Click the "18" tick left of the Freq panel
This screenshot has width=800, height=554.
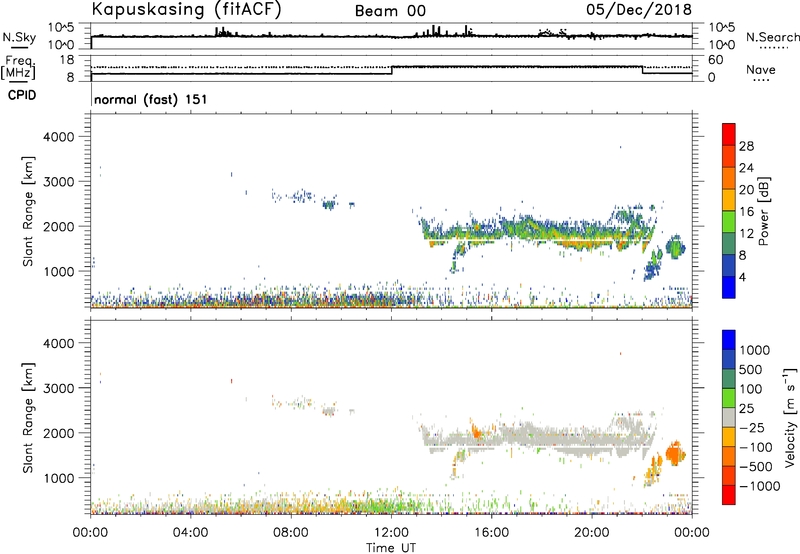coord(66,60)
